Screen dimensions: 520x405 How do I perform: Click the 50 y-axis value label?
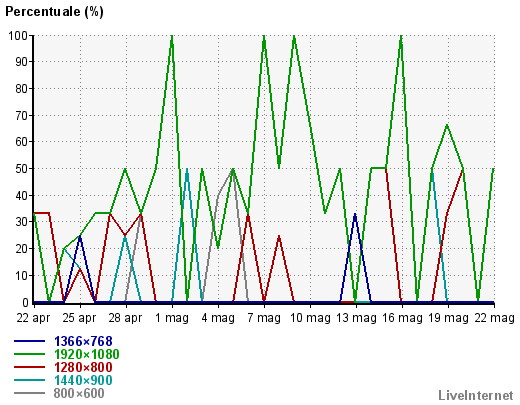(21, 169)
